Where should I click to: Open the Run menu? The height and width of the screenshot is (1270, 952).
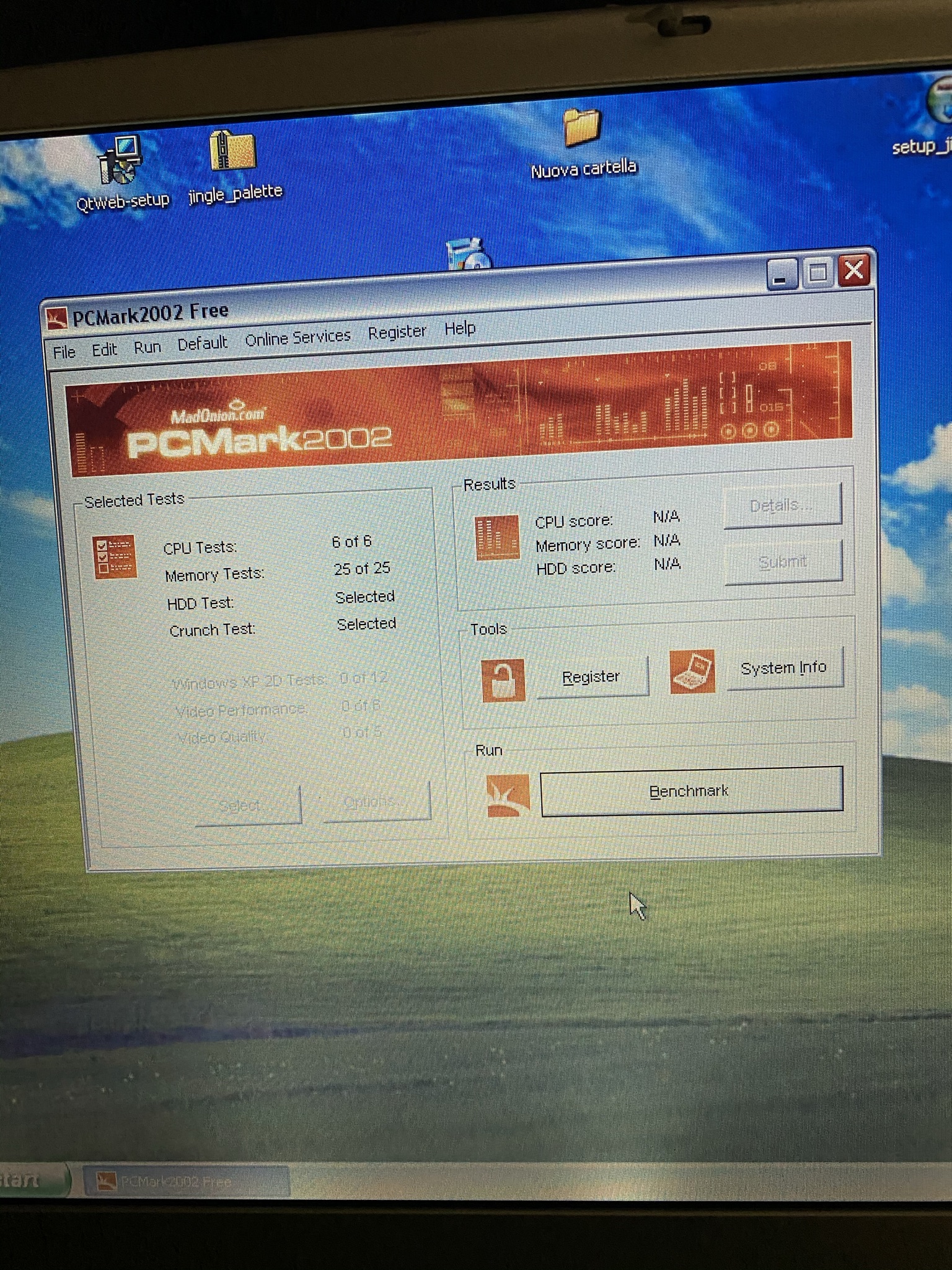[x=148, y=347]
